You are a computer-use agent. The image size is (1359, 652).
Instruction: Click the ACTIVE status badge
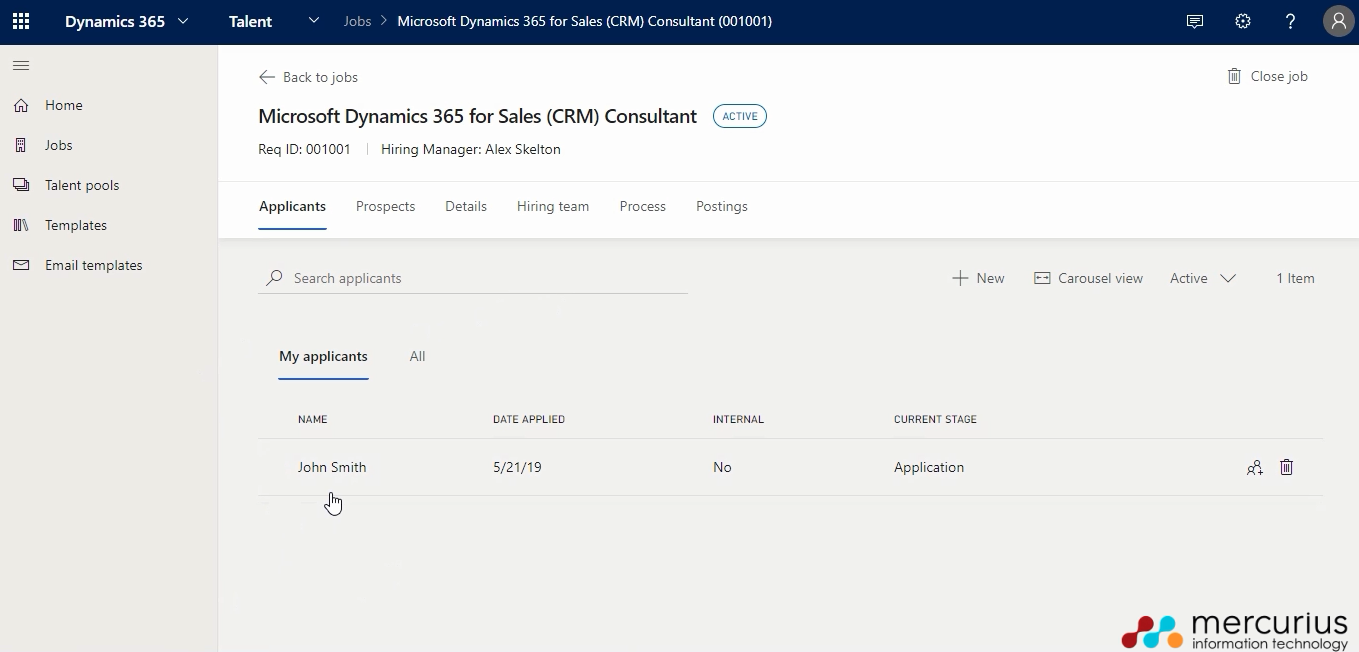(x=740, y=116)
